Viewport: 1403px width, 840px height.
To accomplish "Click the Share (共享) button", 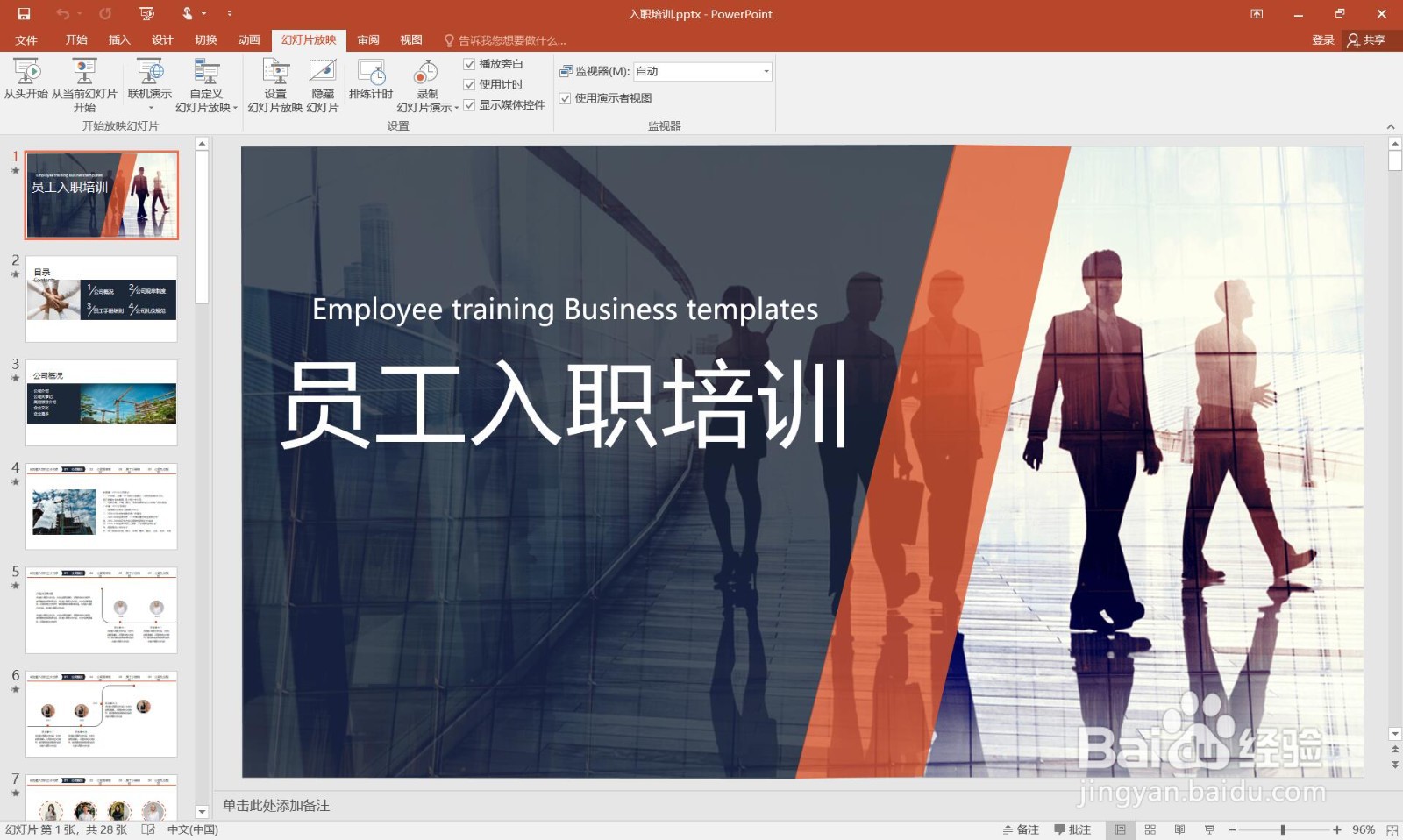I will coord(1367,40).
